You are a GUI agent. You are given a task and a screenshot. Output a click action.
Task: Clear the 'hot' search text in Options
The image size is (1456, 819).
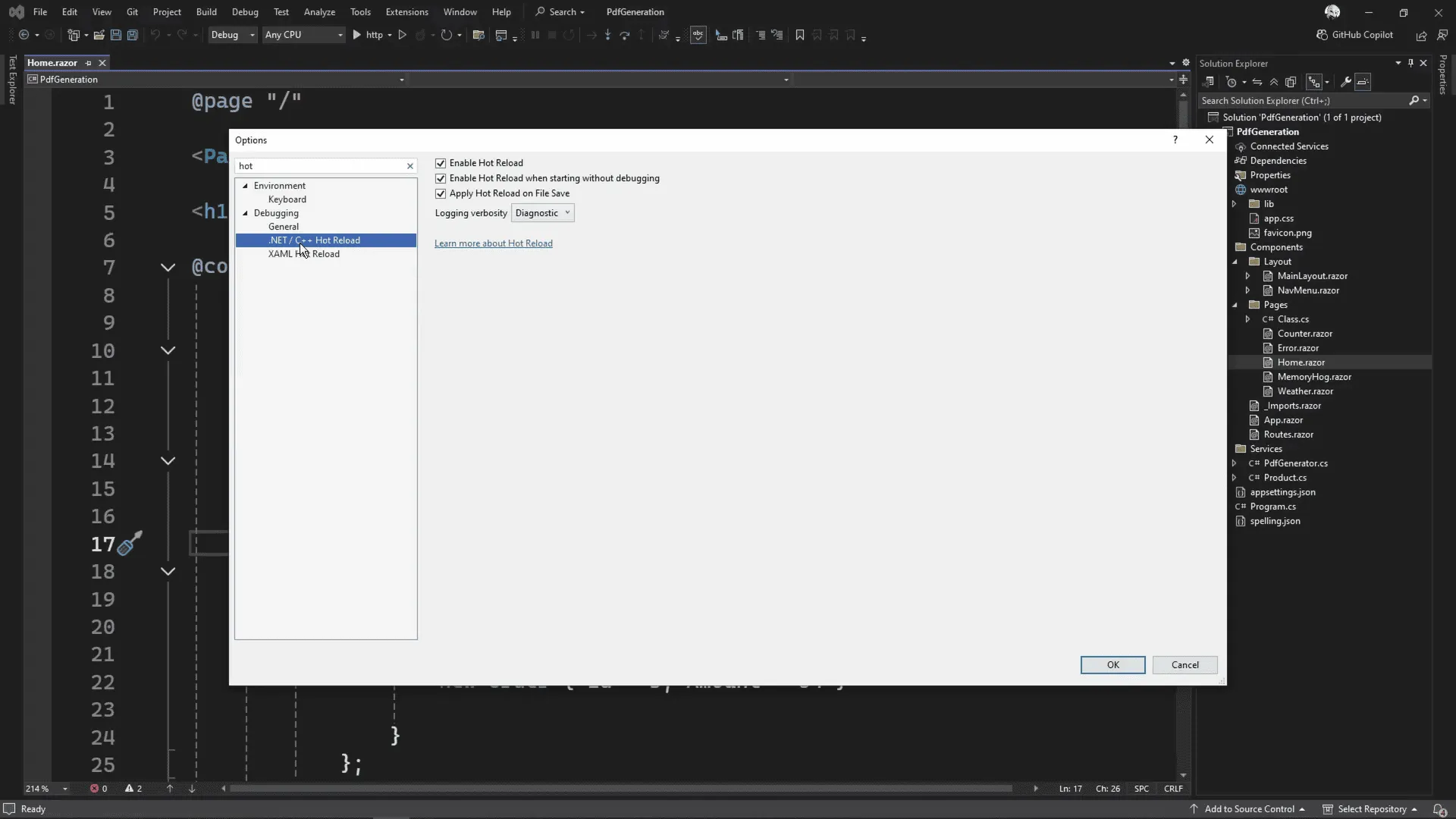[x=410, y=166]
